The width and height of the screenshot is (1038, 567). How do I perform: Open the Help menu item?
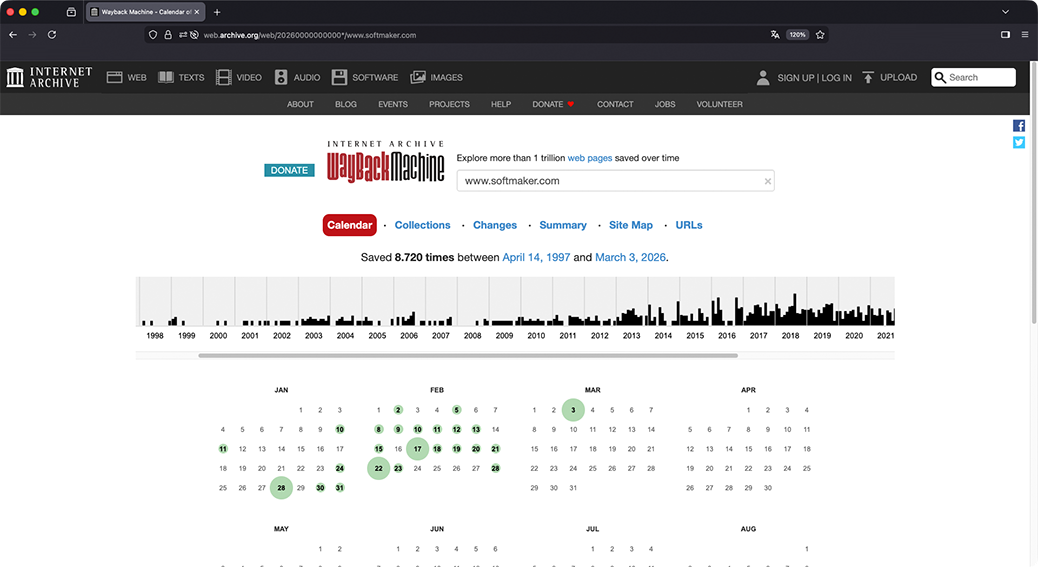(x=500, y=105)
